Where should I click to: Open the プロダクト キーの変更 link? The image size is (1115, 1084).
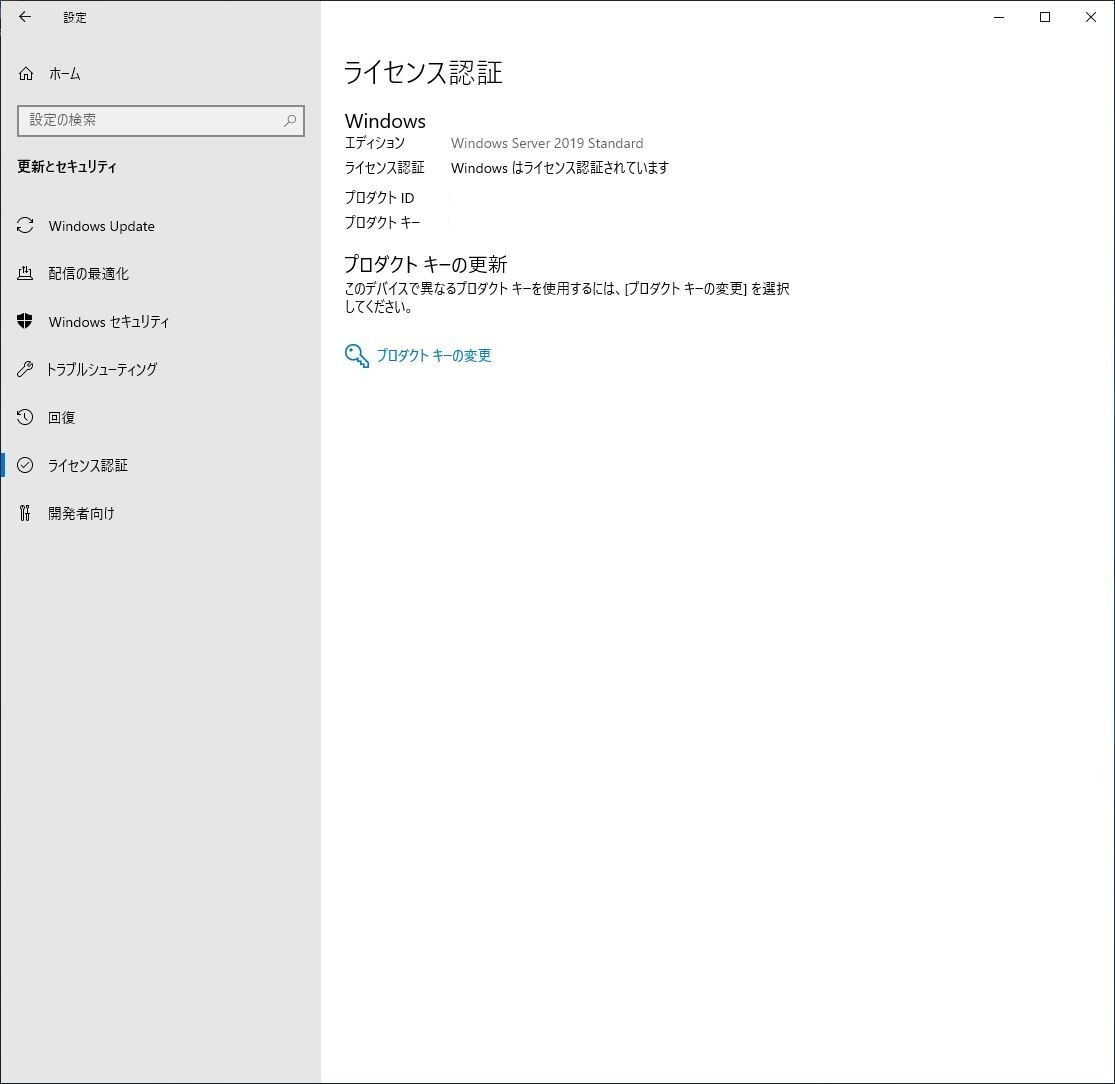[433, 356]
